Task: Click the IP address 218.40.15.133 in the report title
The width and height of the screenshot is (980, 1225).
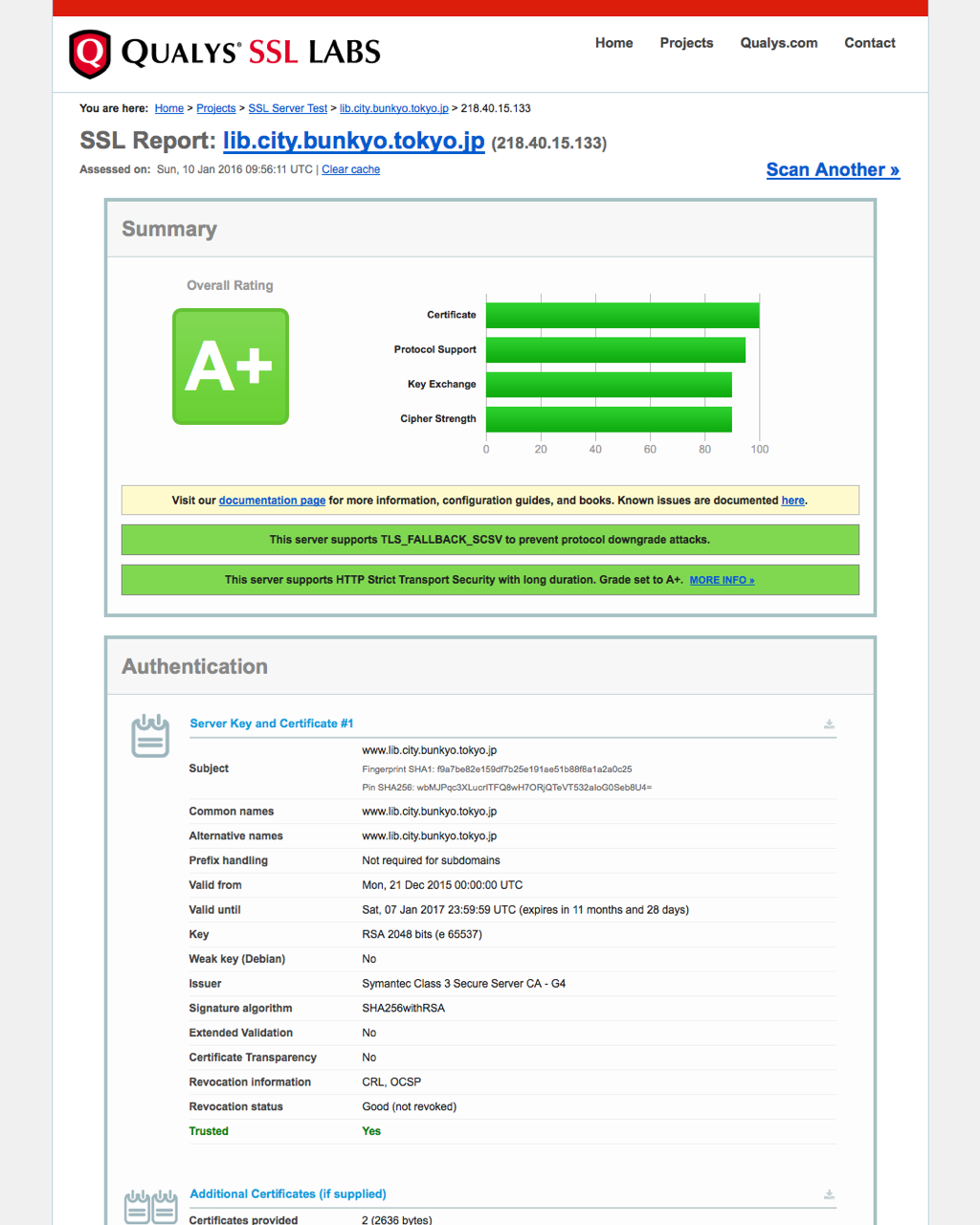Action: tap(549, 144)
